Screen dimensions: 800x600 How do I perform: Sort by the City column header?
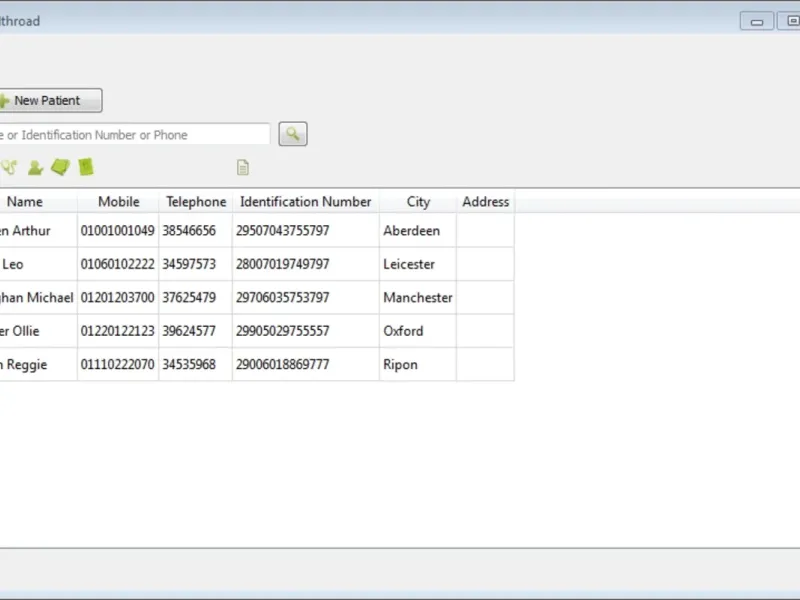[418, 202]
